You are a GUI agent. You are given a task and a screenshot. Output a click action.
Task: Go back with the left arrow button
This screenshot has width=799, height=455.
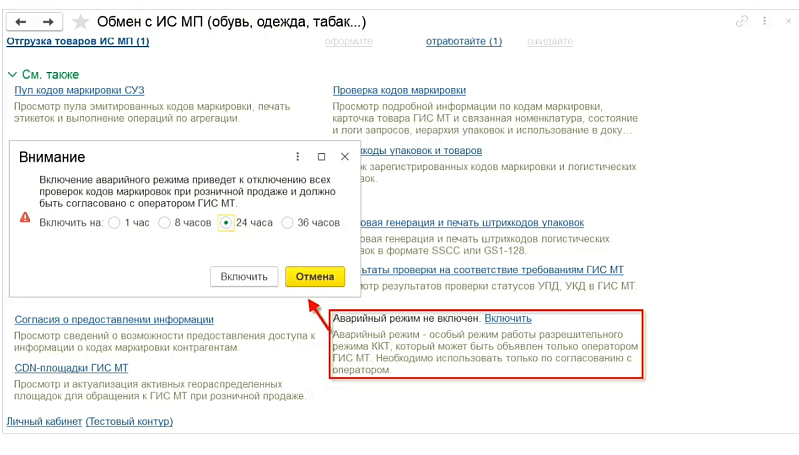(20, 22)
